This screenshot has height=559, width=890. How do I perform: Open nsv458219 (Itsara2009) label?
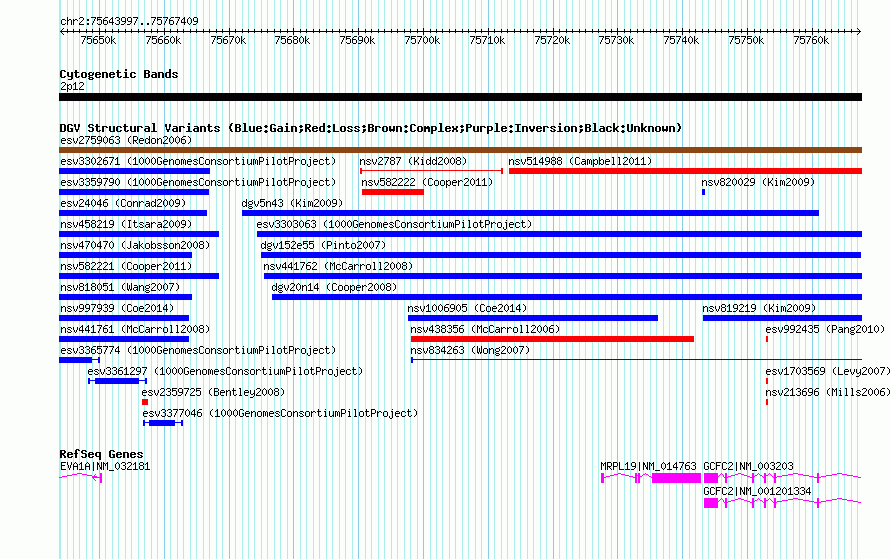coord(126,224)
